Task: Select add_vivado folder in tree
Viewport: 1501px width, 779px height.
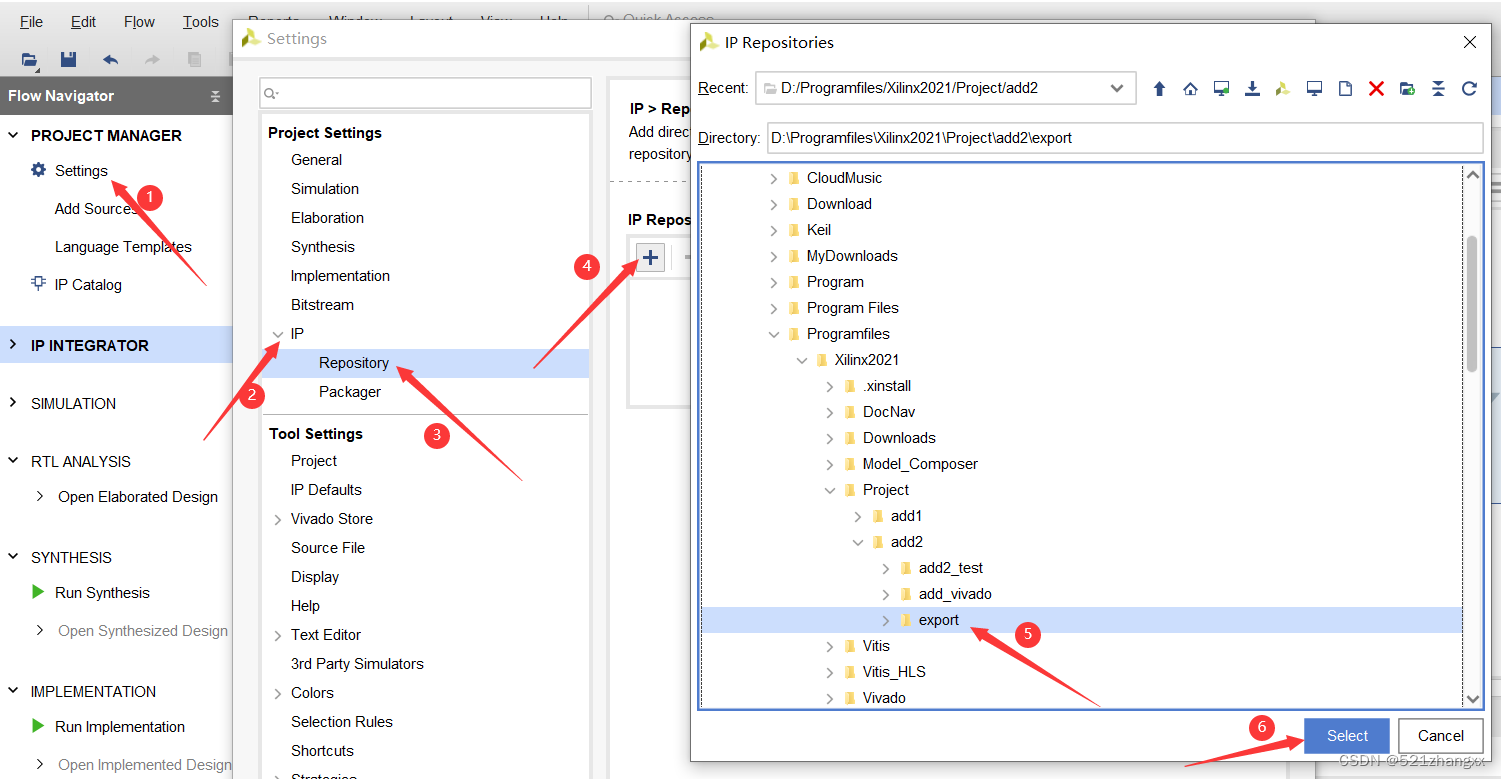Action: [955, 594]
